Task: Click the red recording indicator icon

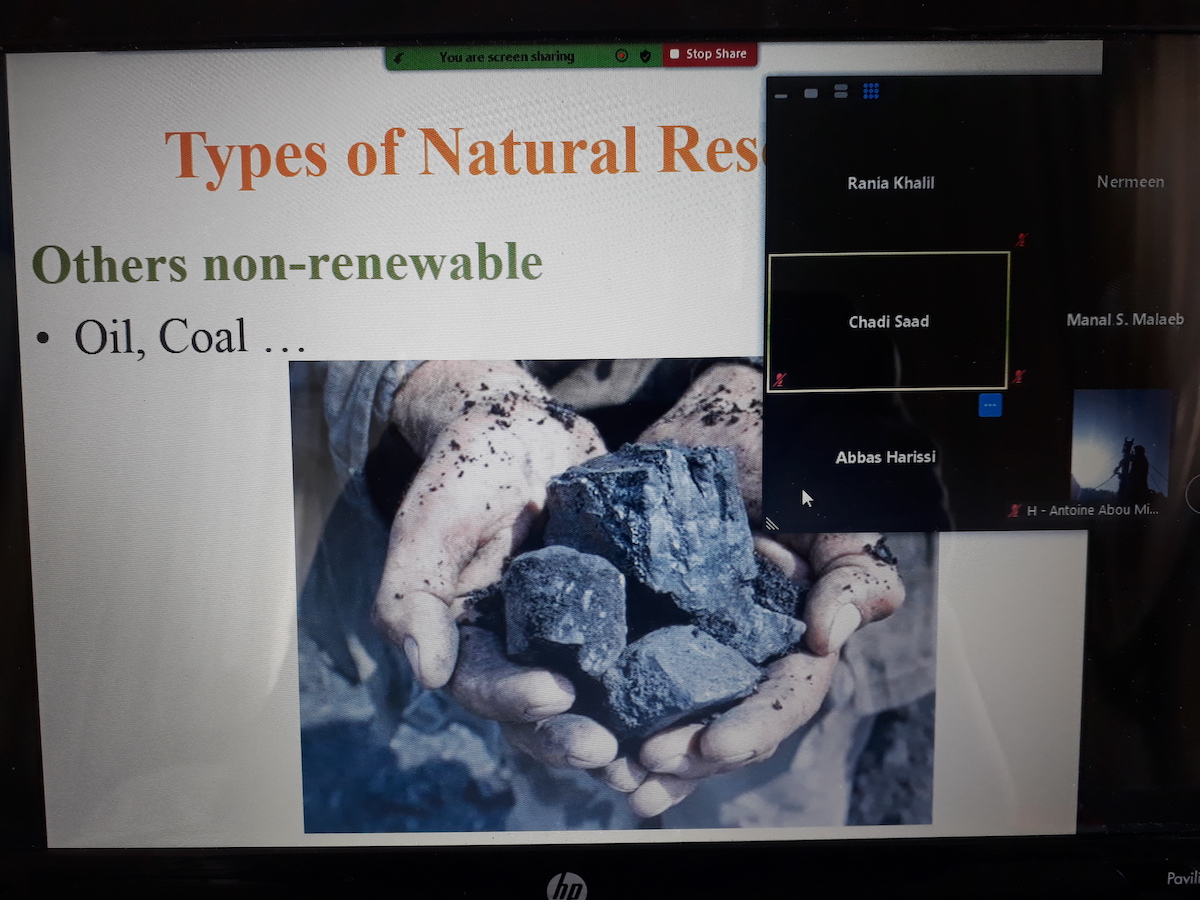Action: [621, 56]
